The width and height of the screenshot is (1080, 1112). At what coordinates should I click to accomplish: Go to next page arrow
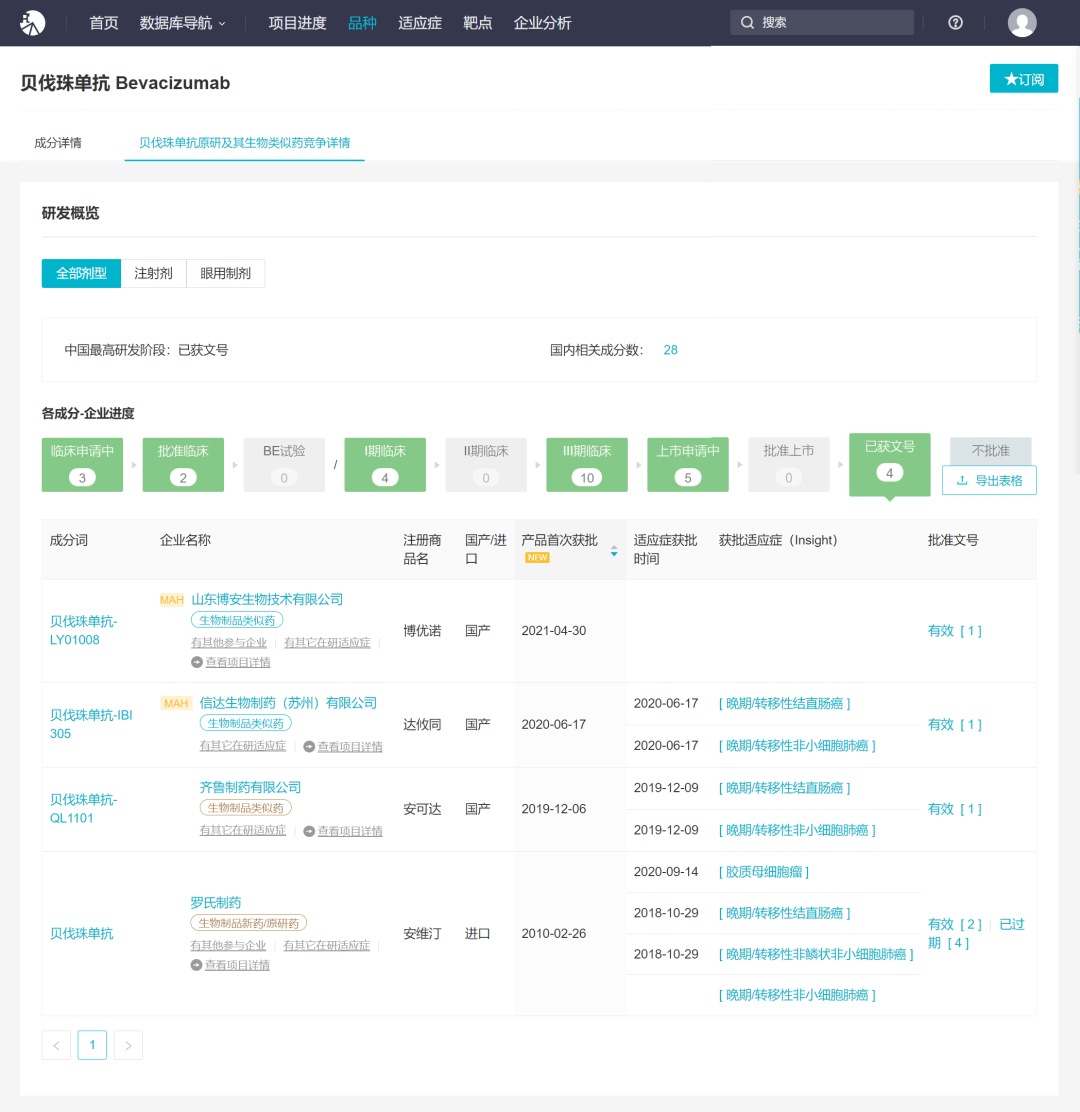pos(128,1045)
